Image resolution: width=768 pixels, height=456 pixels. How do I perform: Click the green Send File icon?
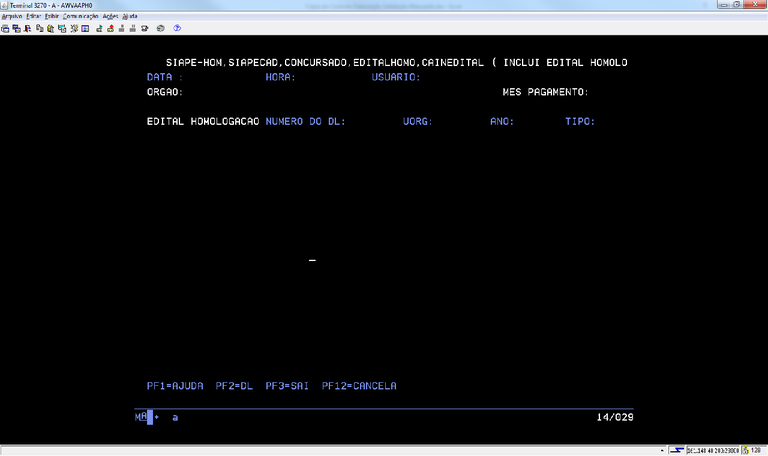pos(99,28)
